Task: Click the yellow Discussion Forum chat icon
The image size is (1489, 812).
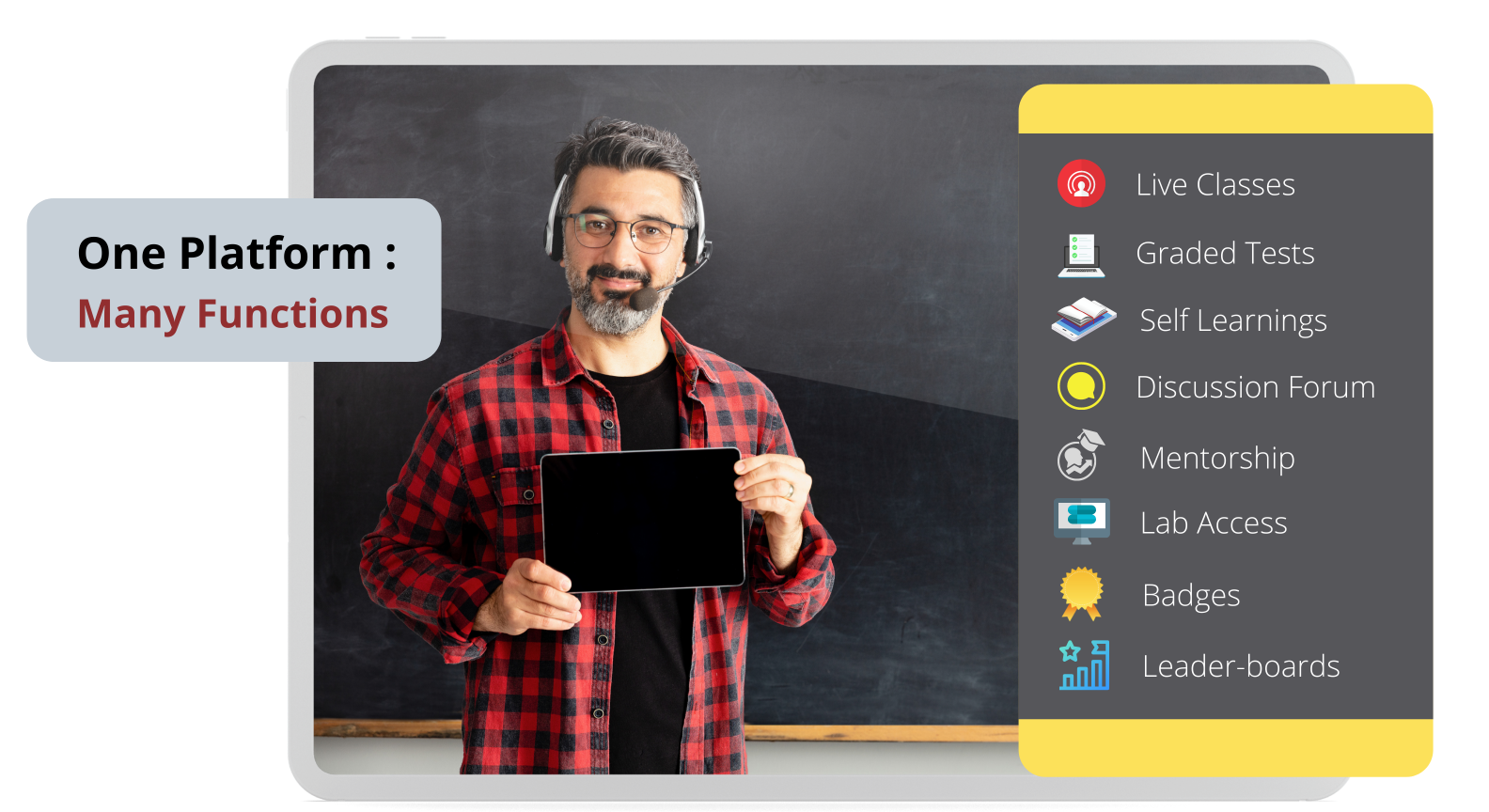Action: tap(1081, 386)
